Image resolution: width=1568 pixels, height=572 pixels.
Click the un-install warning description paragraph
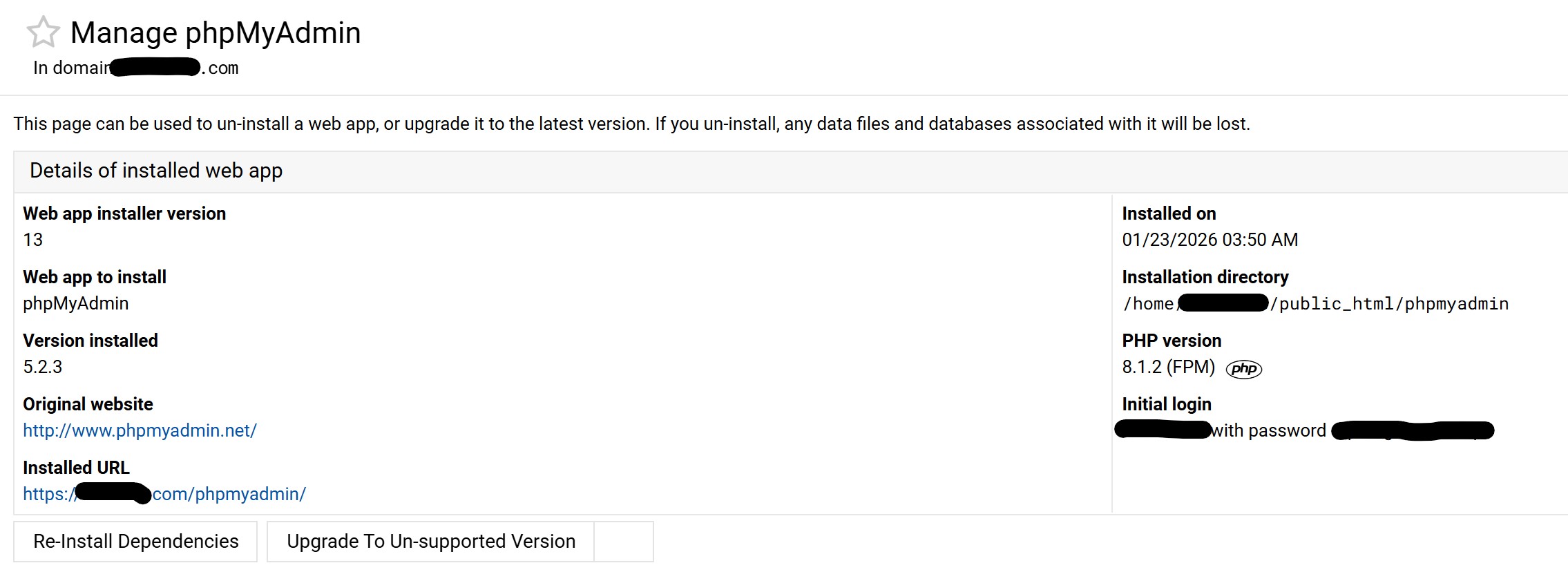631,124
